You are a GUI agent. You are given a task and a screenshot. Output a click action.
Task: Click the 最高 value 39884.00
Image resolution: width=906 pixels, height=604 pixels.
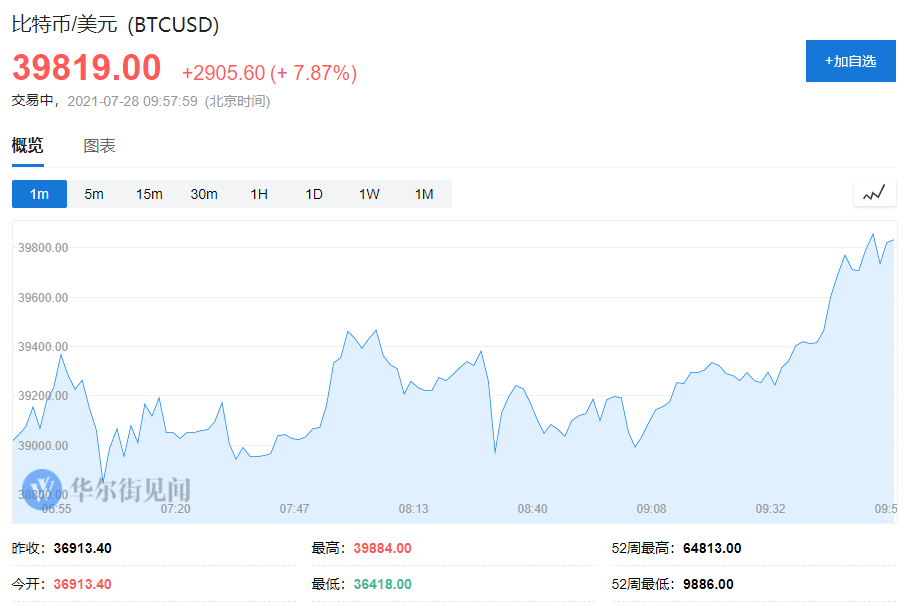pos(383,548)
